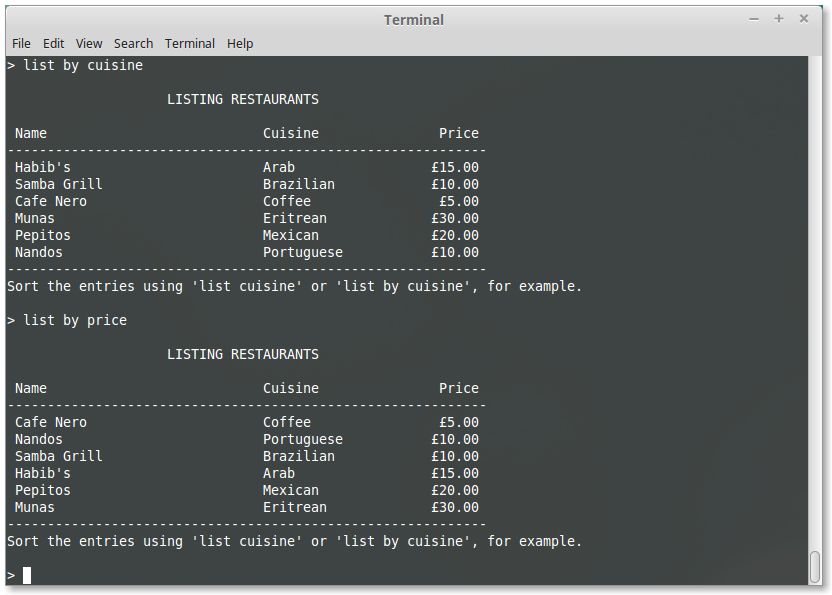Click Samba Grill in the cuisine-sorted list
This screenshot has width=832, height=595.
click(58, 184)
